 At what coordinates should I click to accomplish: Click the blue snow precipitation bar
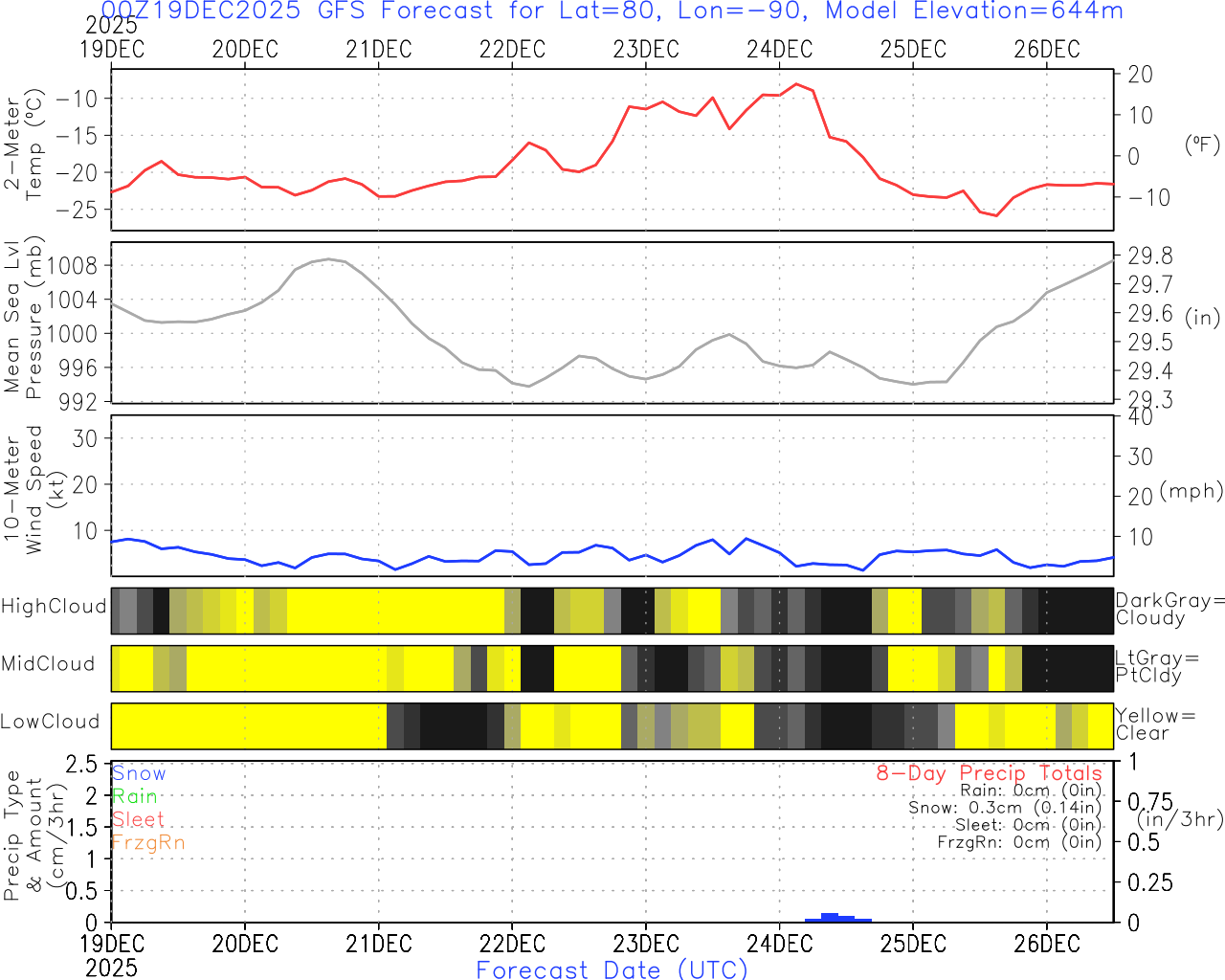point(831,918)
